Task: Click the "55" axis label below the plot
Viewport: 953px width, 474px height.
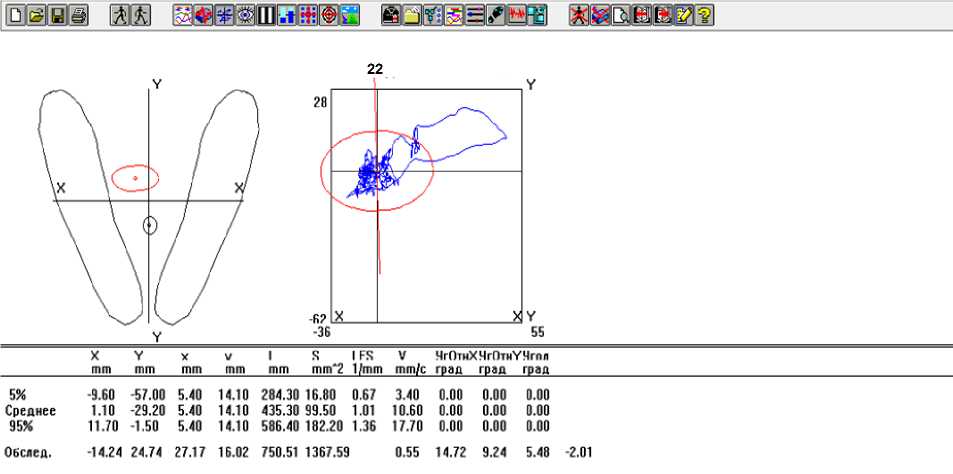Action: click(x=538, y=332)
